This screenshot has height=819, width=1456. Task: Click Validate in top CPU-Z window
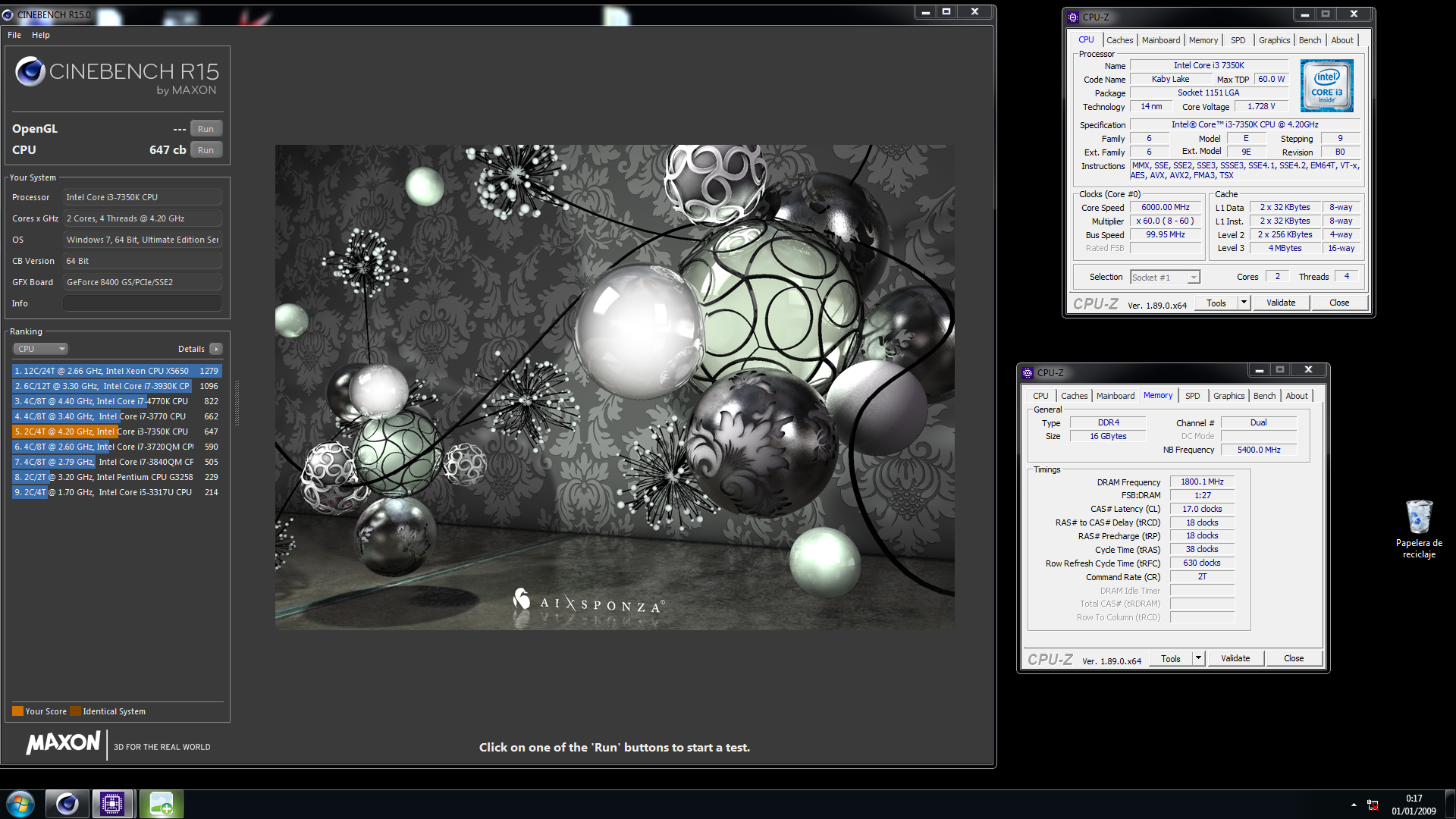(1281, 303)
